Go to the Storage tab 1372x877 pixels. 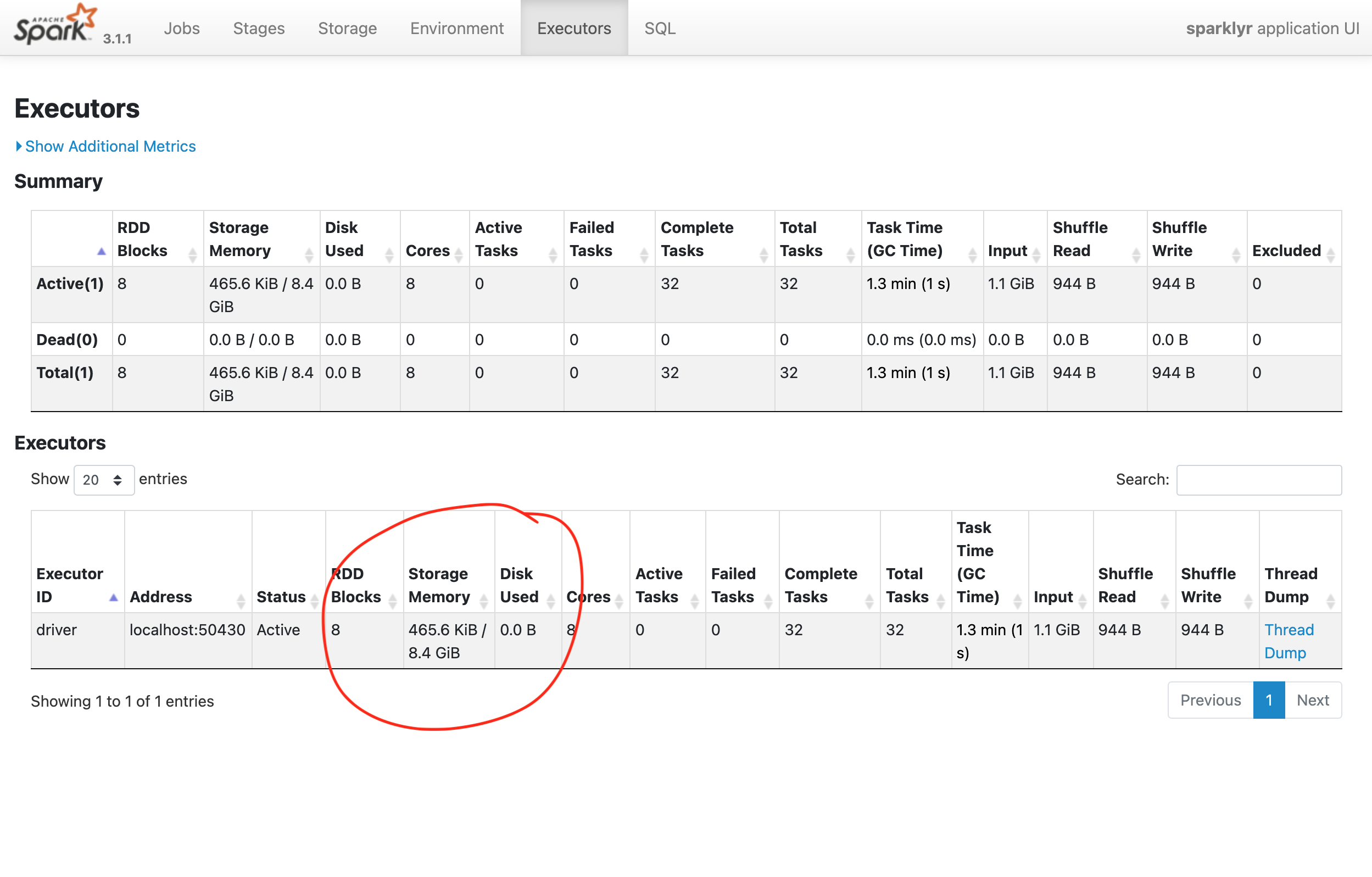click(x=347, y=29)
